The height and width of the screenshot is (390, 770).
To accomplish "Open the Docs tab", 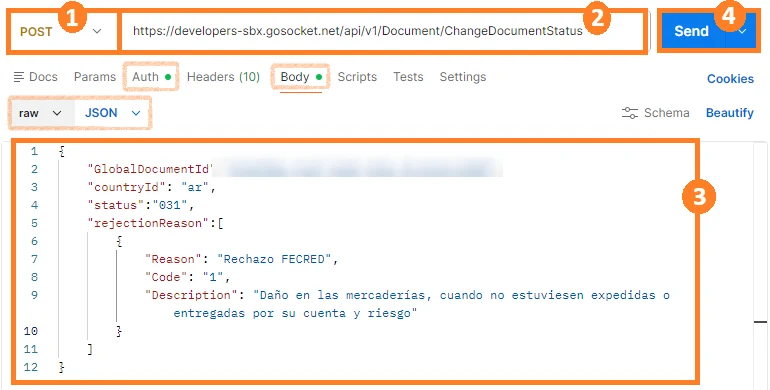I will tap(36, 77).
